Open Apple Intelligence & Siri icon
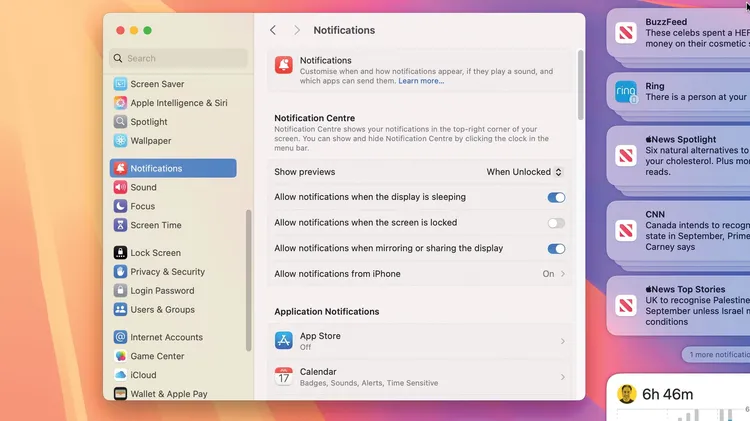750x421 pixels. 120,103
